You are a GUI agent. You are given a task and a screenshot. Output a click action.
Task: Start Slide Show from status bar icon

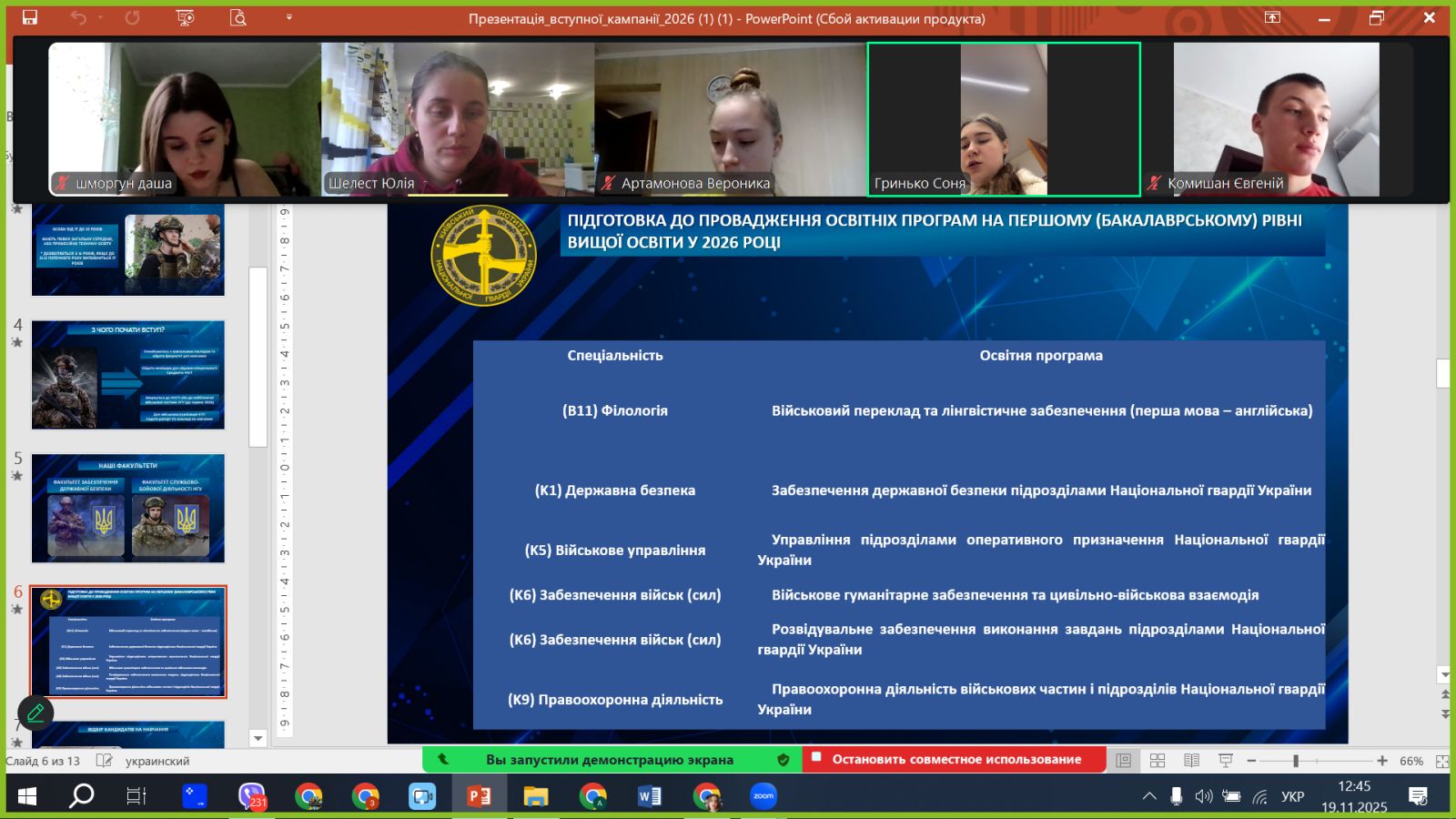point(1226,761)
